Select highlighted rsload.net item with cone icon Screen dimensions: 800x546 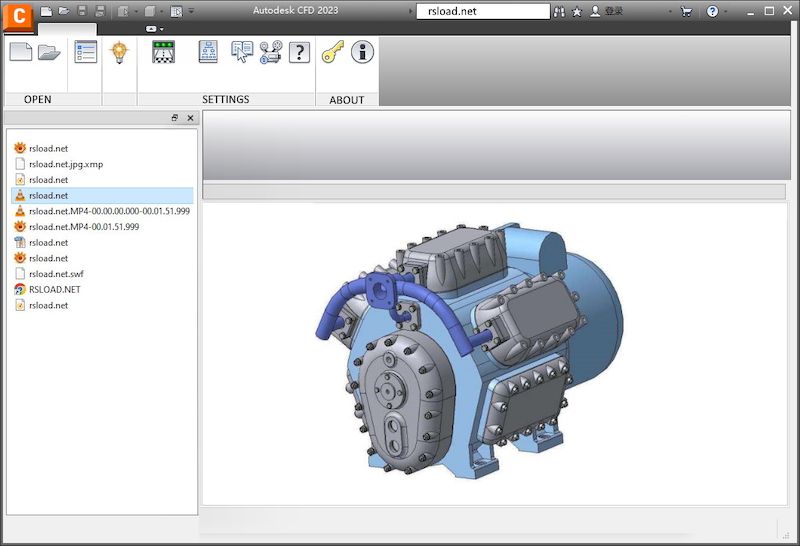[x=102, y=195]
